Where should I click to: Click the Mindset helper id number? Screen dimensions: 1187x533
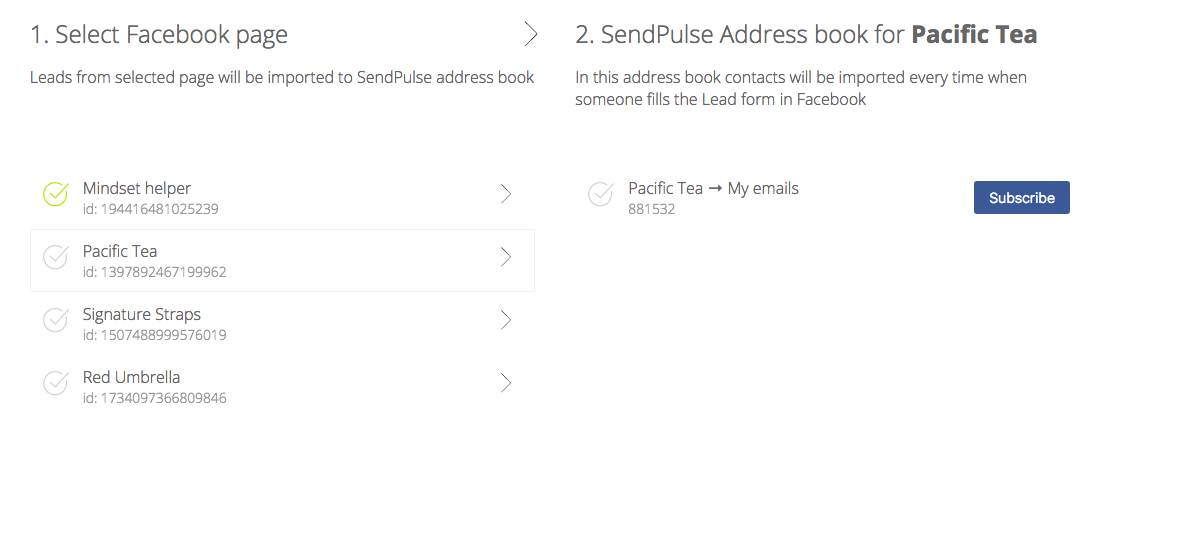pos(151,210)
